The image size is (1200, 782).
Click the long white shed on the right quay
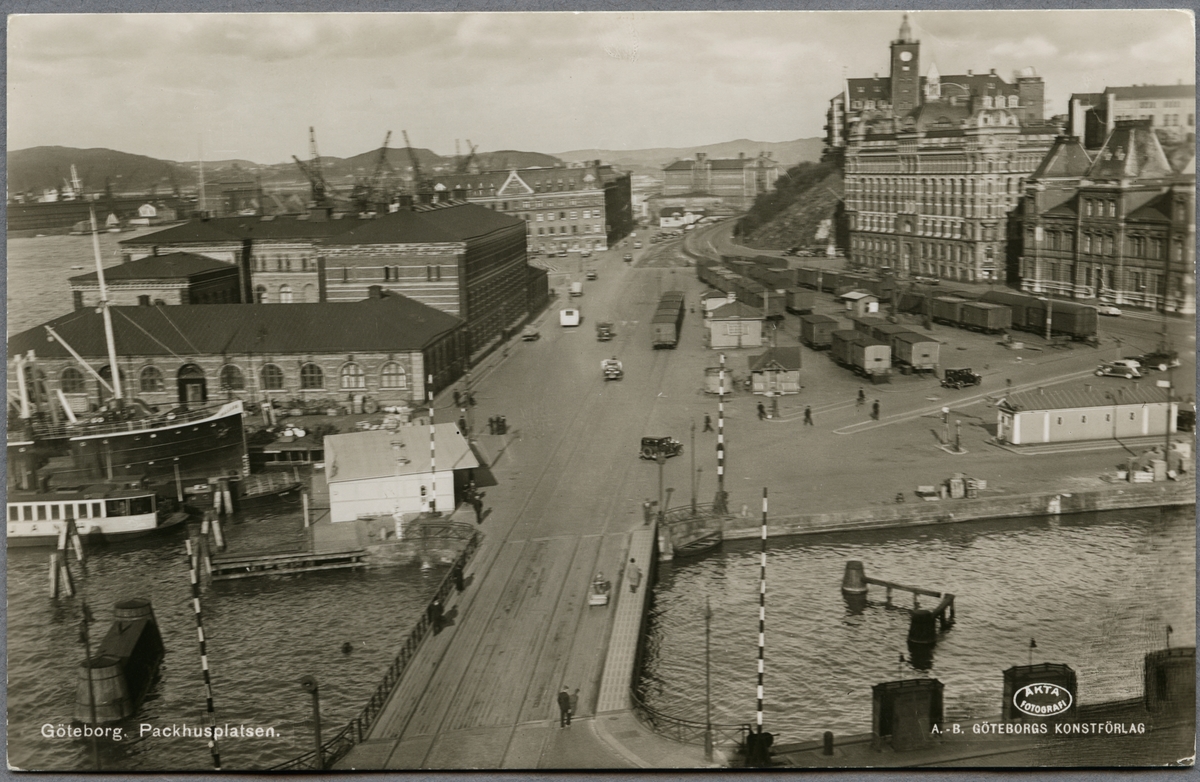pyautogui.click(x=1083, y=412)
